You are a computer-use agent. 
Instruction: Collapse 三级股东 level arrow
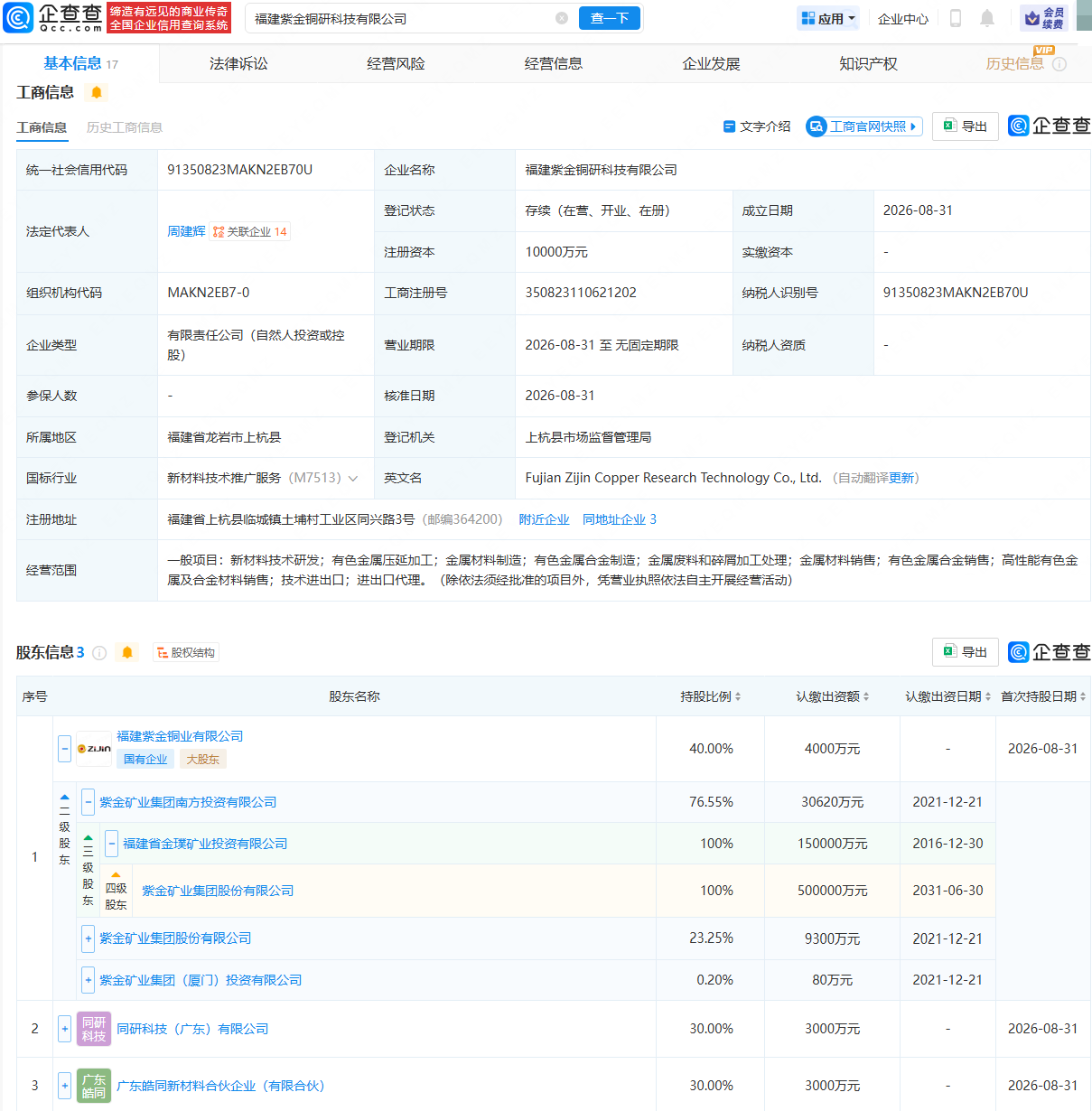pos(88,839)
